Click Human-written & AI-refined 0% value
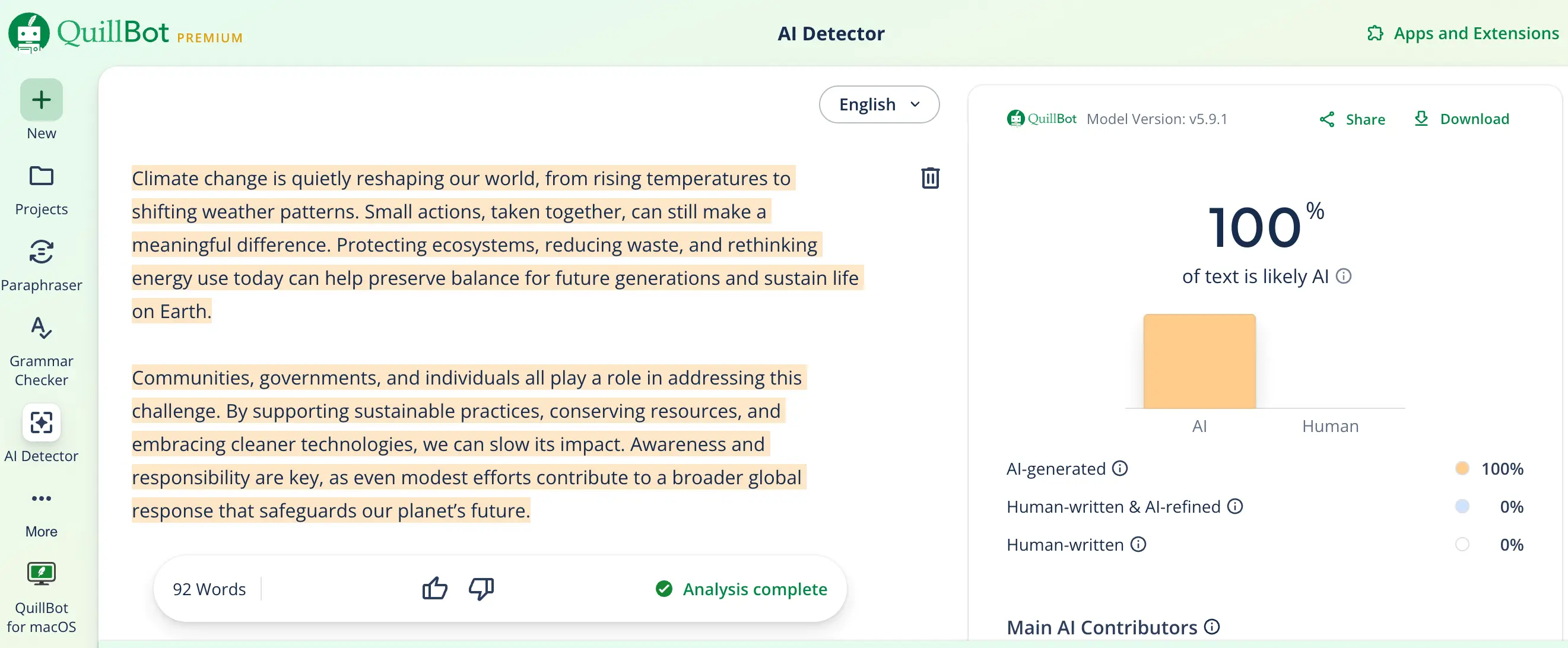The image size is (1568, 648). pyautogui.click(x=1511, y=506)
